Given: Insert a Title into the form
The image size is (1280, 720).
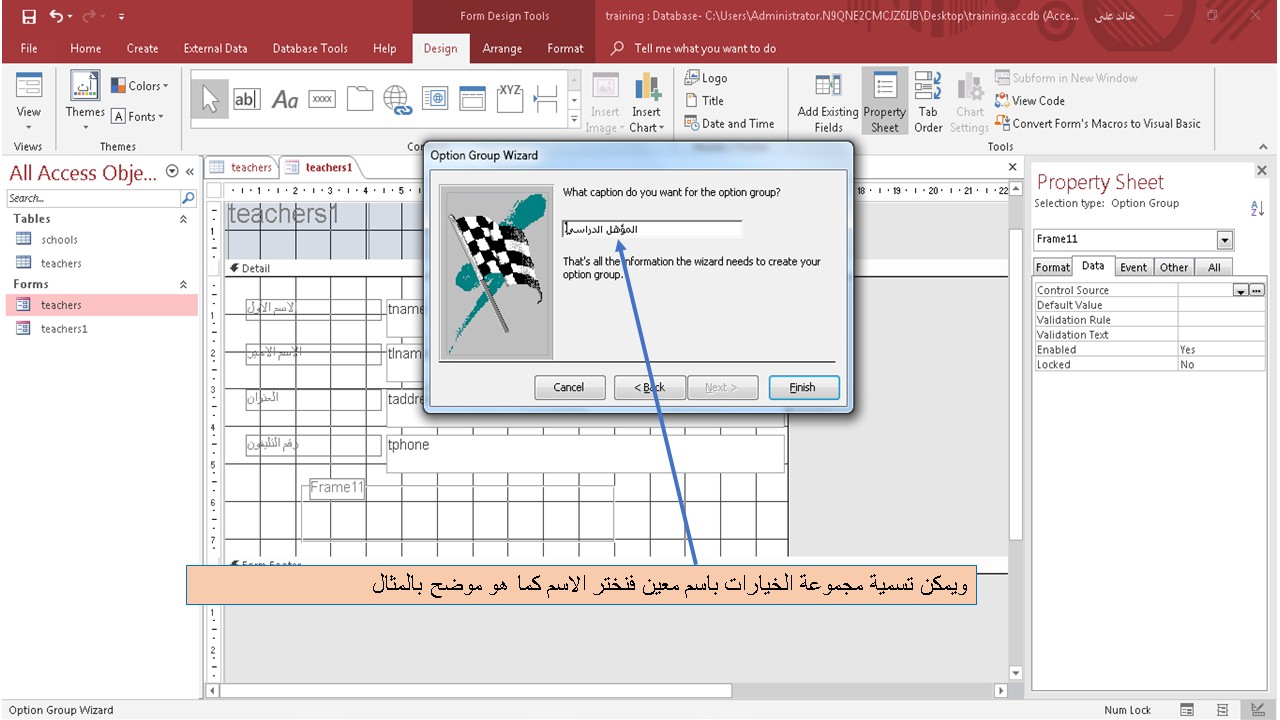Looking at the screenshot, I should tap(705, 100).
